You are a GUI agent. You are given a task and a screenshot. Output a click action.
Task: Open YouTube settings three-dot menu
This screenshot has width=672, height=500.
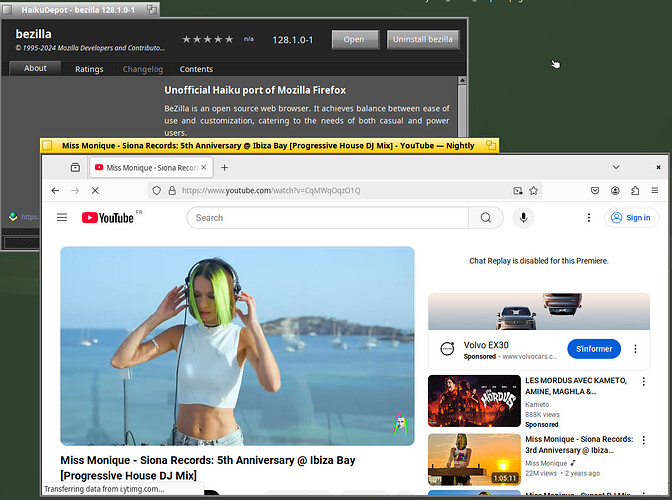589,218
